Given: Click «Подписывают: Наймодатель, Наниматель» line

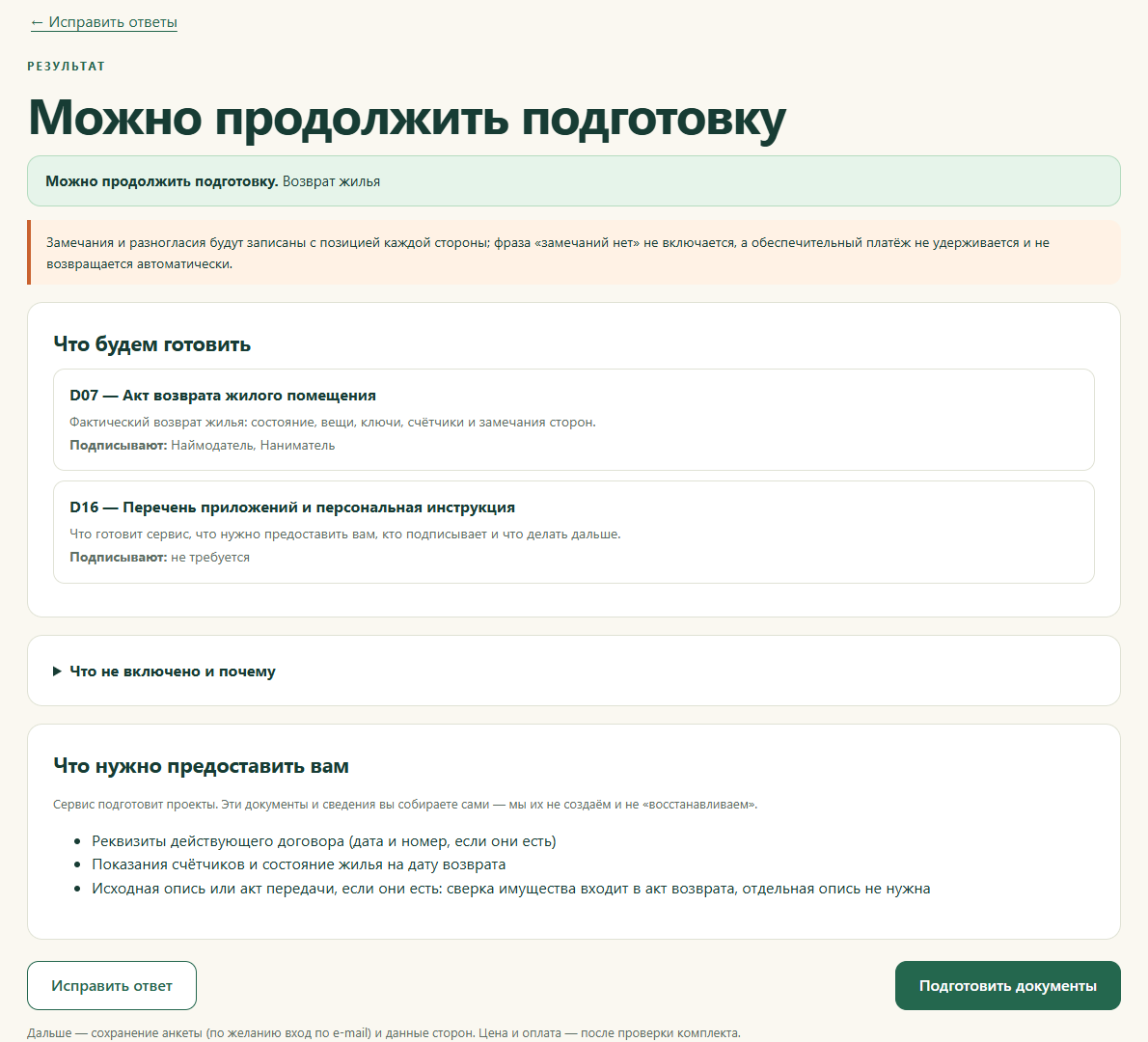Looking at the screenshot, I should click(x=202, y=445).
